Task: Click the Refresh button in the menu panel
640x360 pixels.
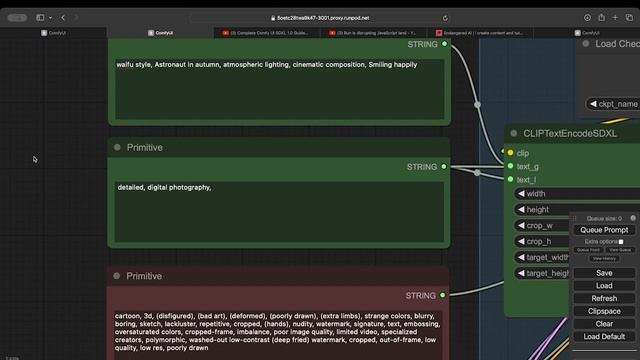Action: pos(604,298)
